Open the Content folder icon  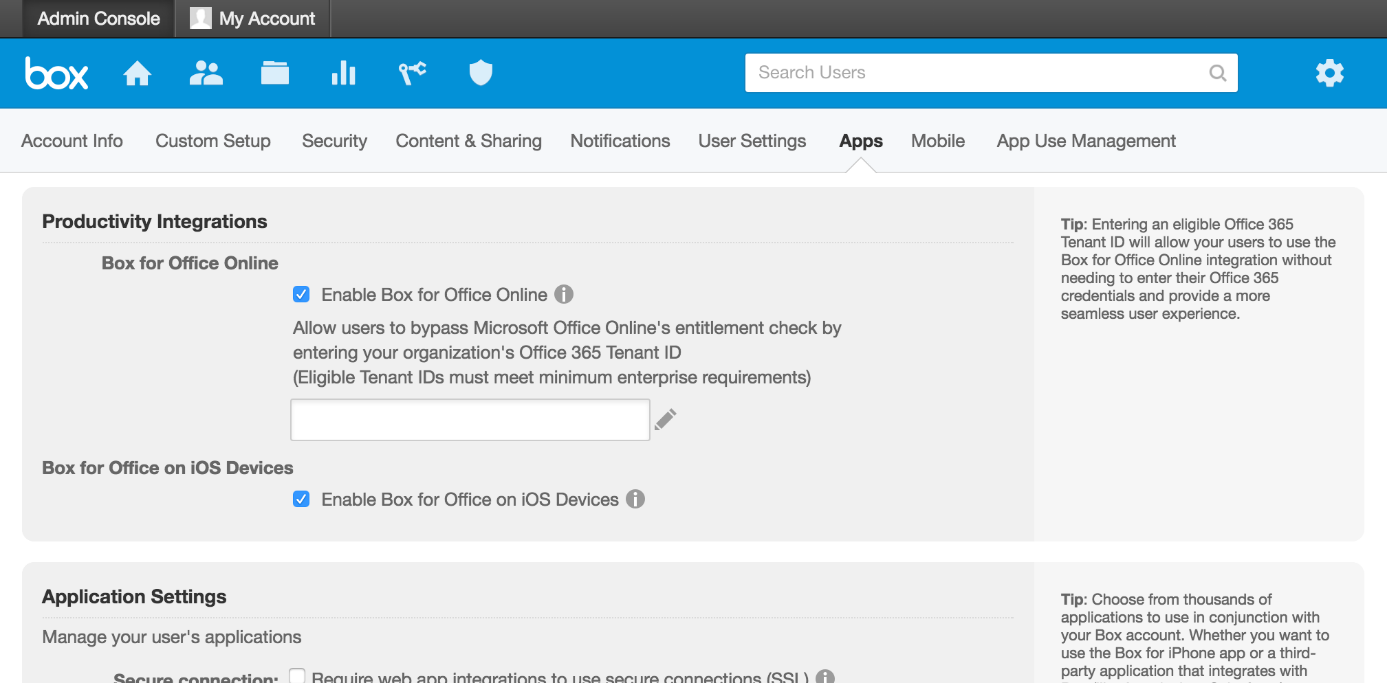[274, 73]
